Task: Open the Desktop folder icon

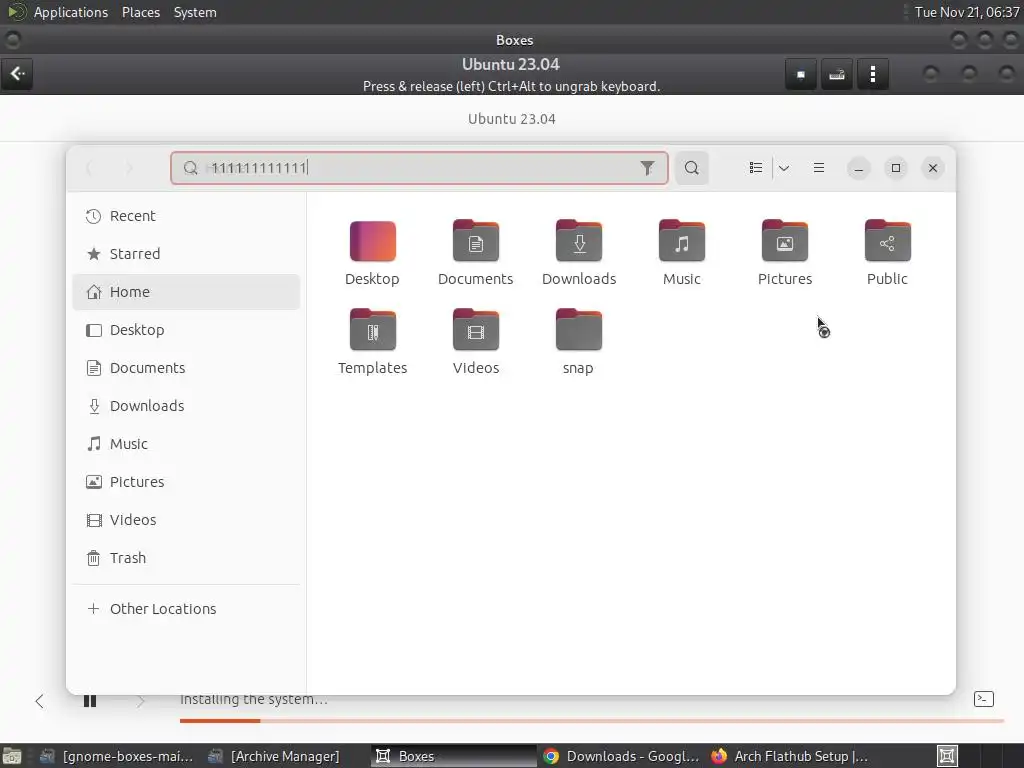Action: pos(372,241)
